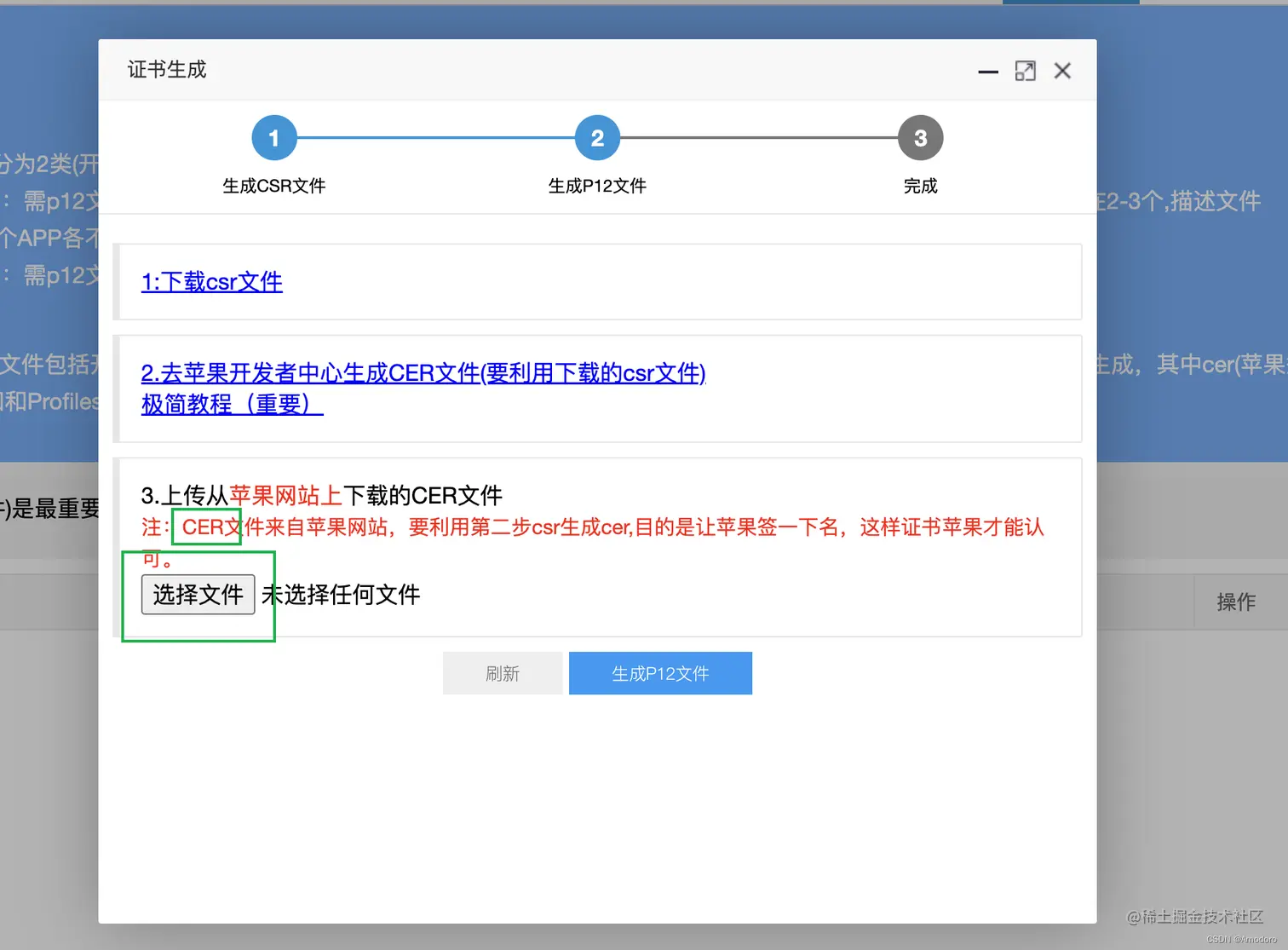Click the dialog title 证书生成

tap(166, 69)
